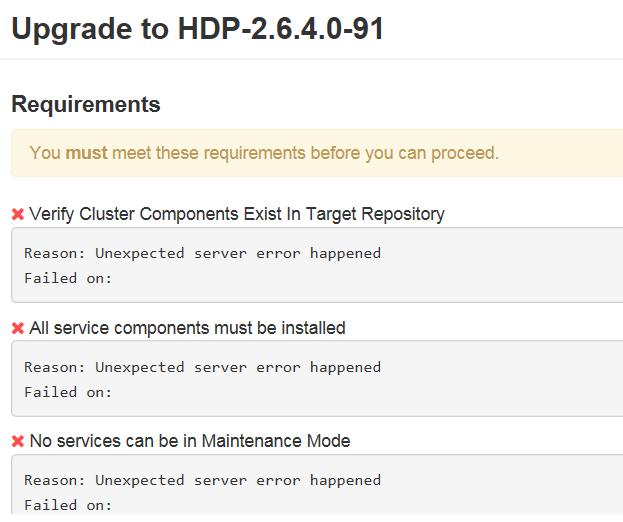Click Failed on line under All service components
The image size is (623, 522).
68,392
